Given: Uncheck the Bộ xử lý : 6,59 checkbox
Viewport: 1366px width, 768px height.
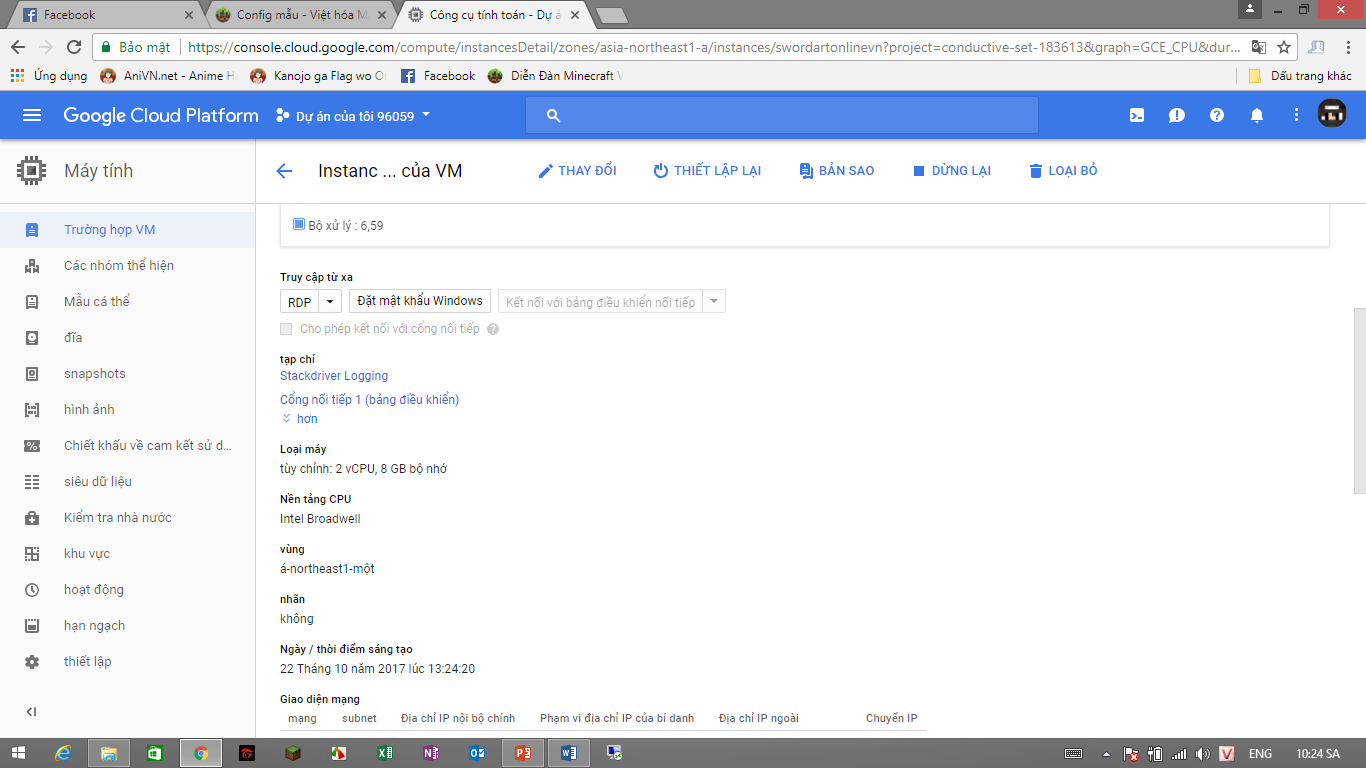Looking at the screenshot, I should tap(299, 225).
